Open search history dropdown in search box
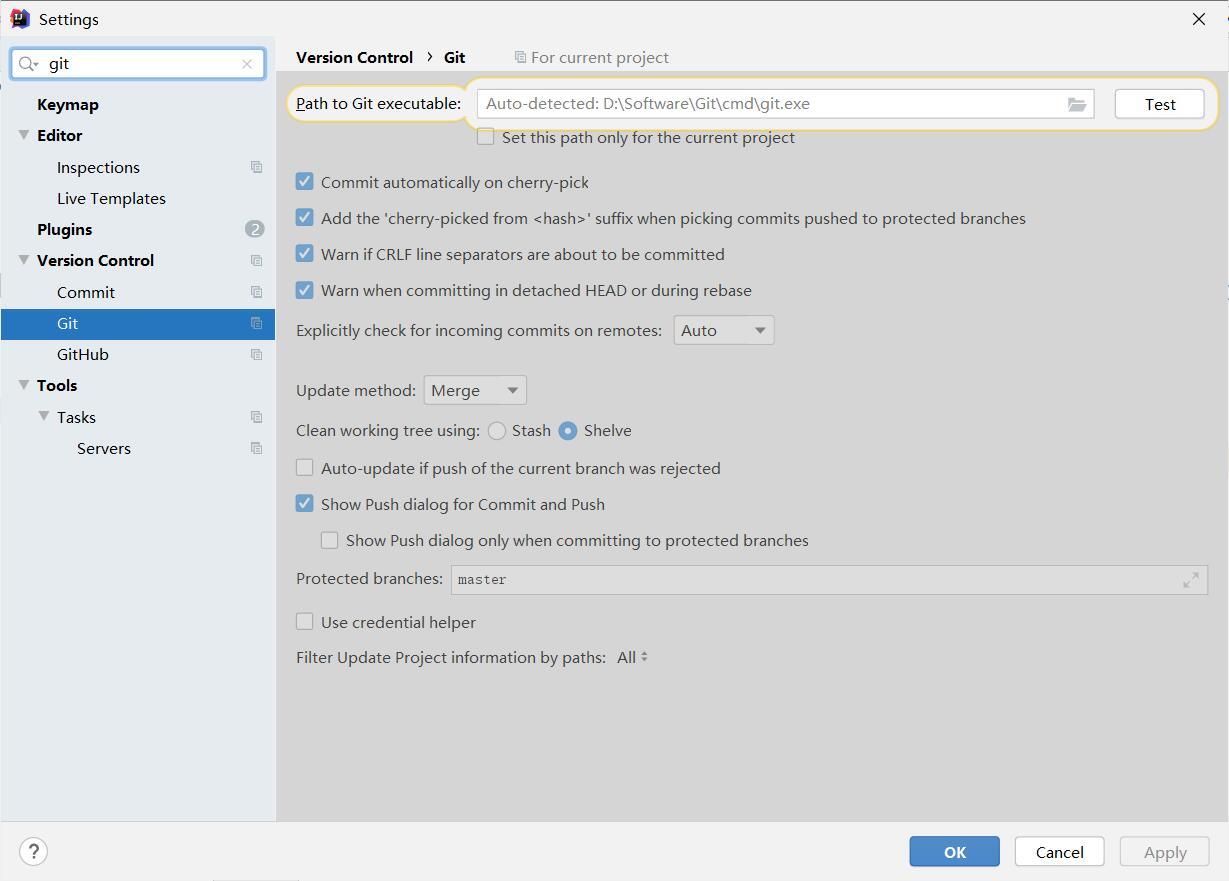 [36, 65]
